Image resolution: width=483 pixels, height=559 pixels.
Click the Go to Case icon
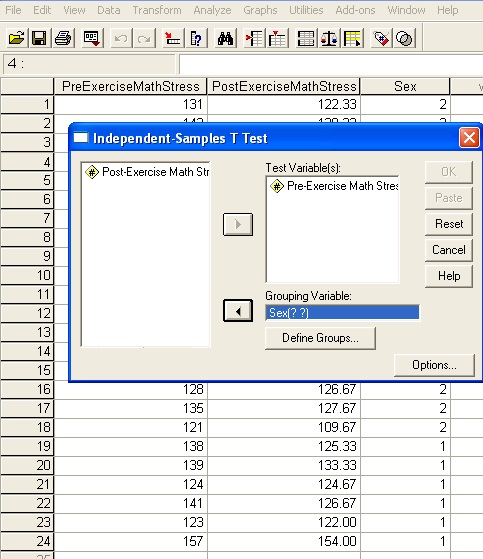pyautogui.click(x=173, y=38)
